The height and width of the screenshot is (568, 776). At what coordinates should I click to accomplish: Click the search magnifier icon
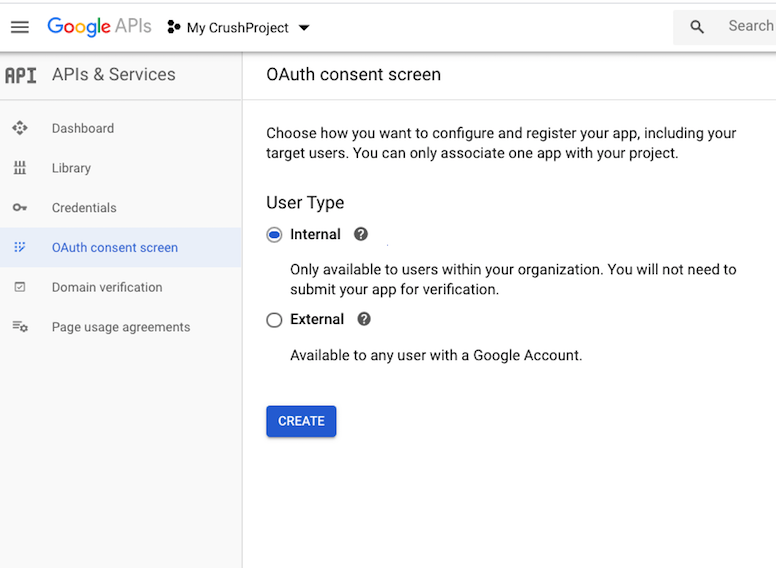pos(697,27)
